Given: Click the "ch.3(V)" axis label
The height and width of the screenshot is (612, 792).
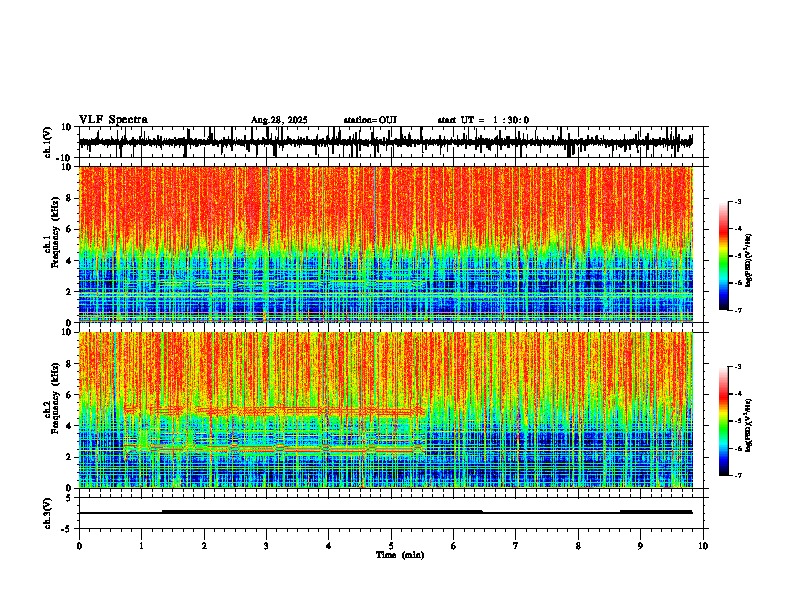Looking at the screenshot, I should coord(48,514).
